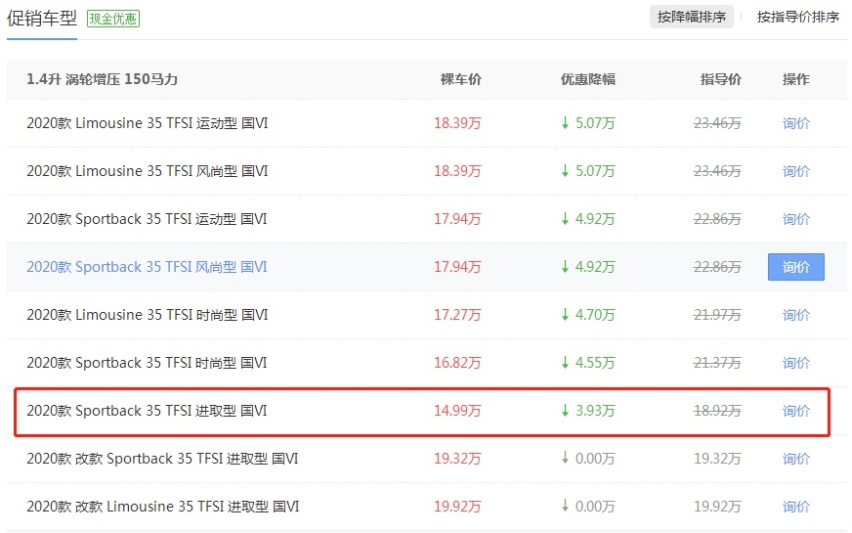Click the 操作 column header
852x533 pixels.
coord(796,79)
